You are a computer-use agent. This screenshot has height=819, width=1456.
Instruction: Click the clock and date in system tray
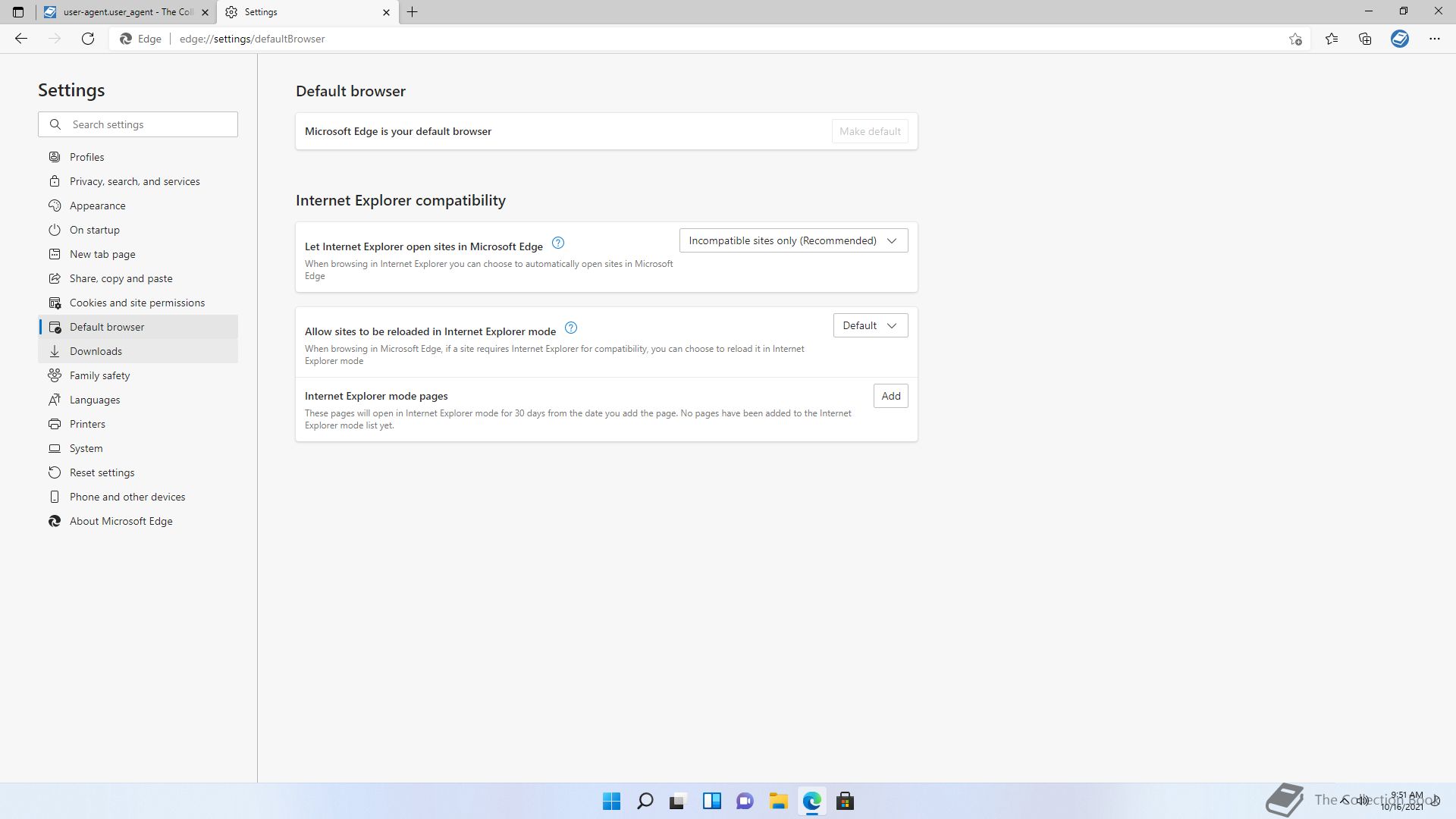tap(1403, 802)
